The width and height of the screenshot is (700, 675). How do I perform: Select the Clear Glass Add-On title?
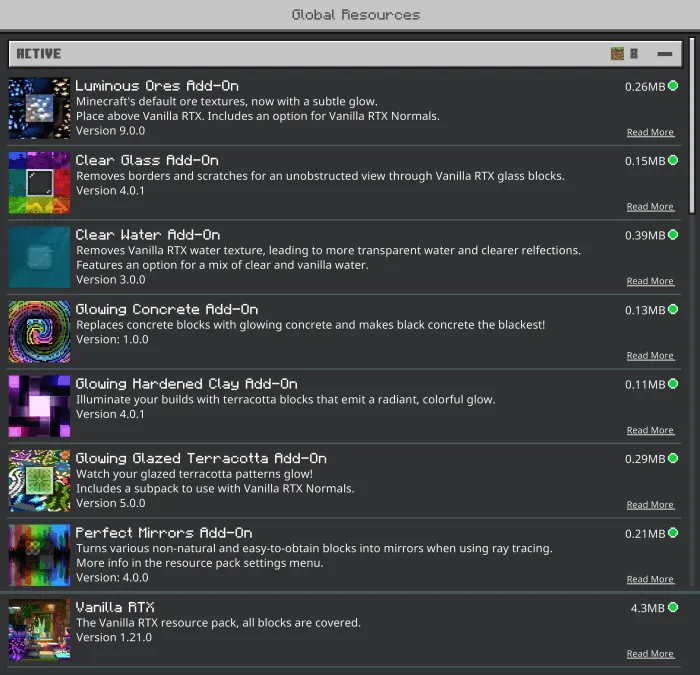pyautogui.click(x=147, y=160)
